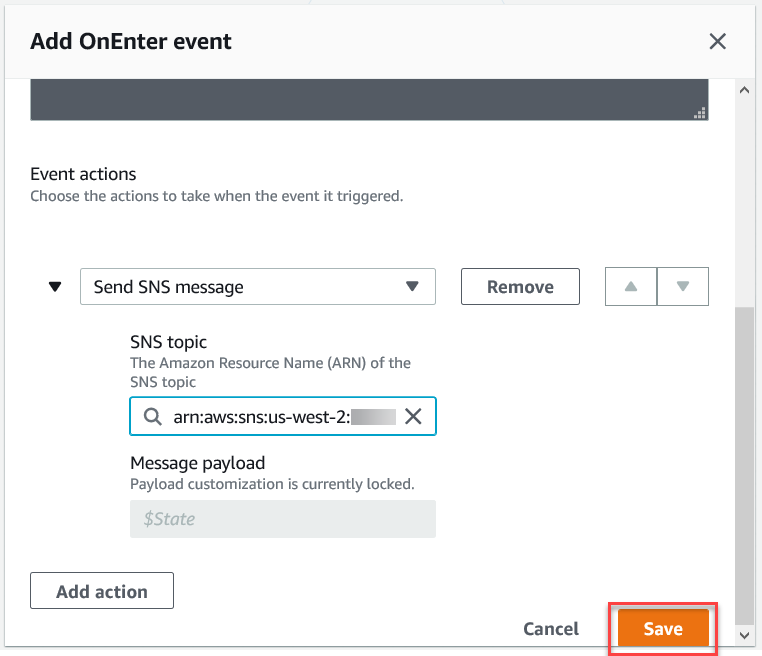The width and height of the screenshot is (762, 656).
Task: Click the search icon in SNS topic
Action: tap(153, 418)
